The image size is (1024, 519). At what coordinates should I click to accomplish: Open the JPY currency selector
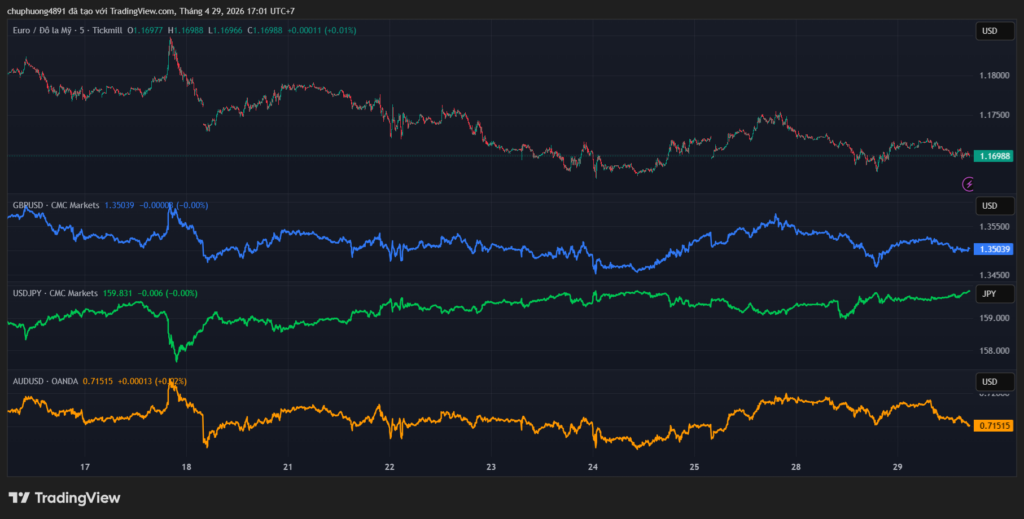pyautogui.click(x=988, y=294)
